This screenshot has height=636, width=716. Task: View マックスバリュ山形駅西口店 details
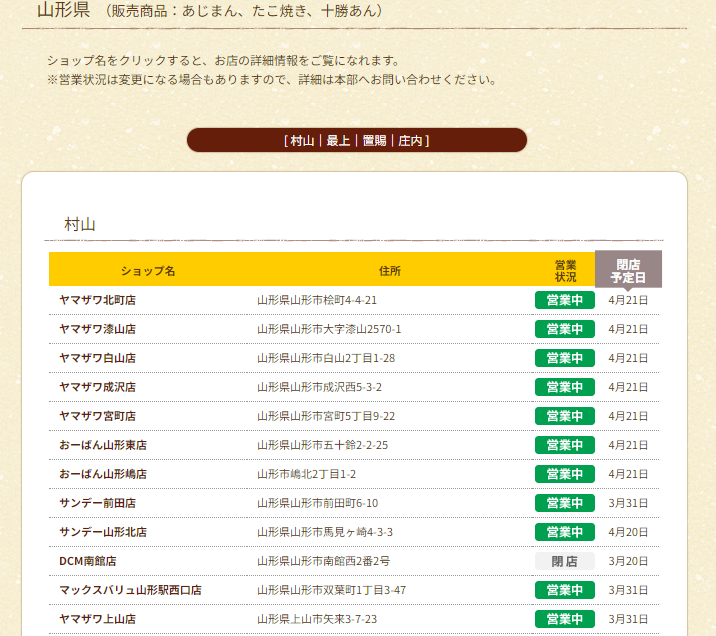coord(130,590)
